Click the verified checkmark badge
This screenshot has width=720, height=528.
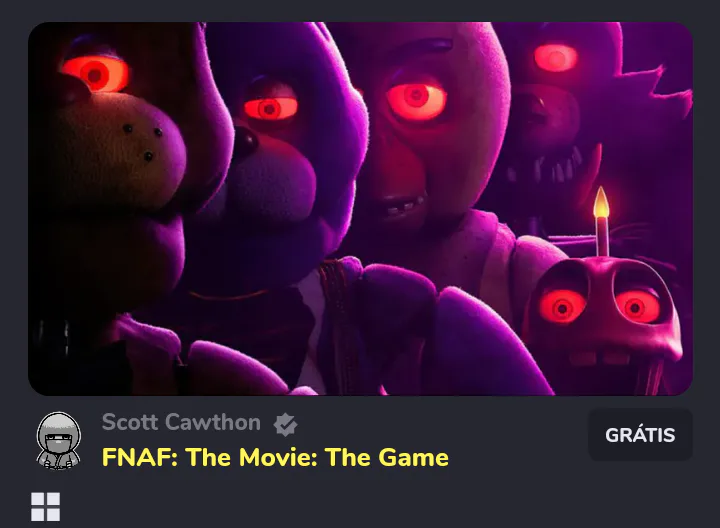(286, 424)
